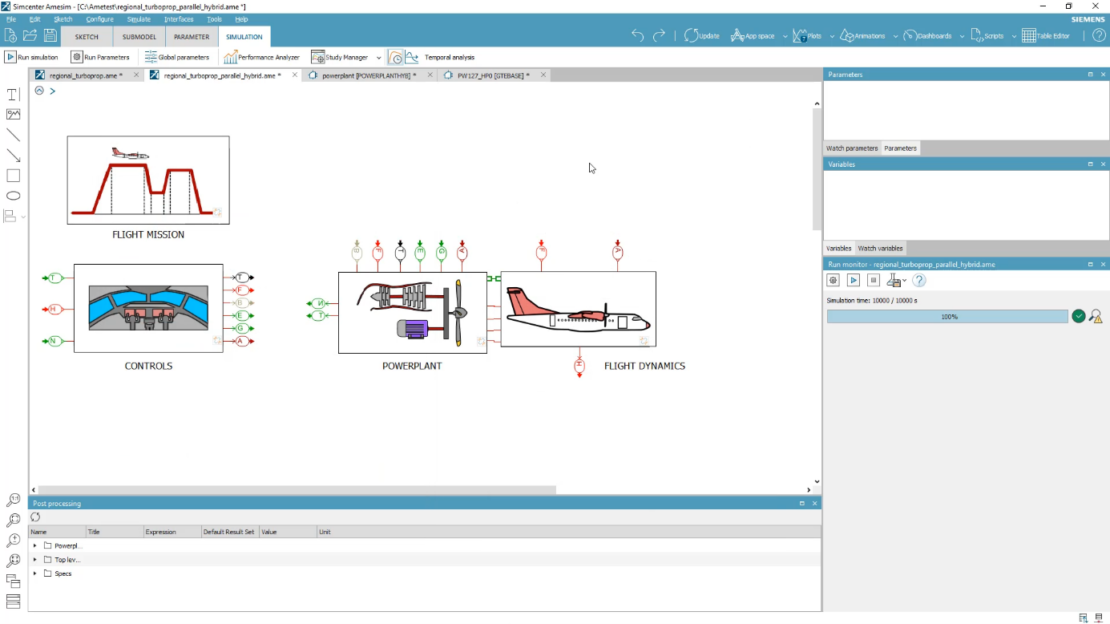Stop simulation in the Run monitor
1110x624 pixels.
coord(873,280)
